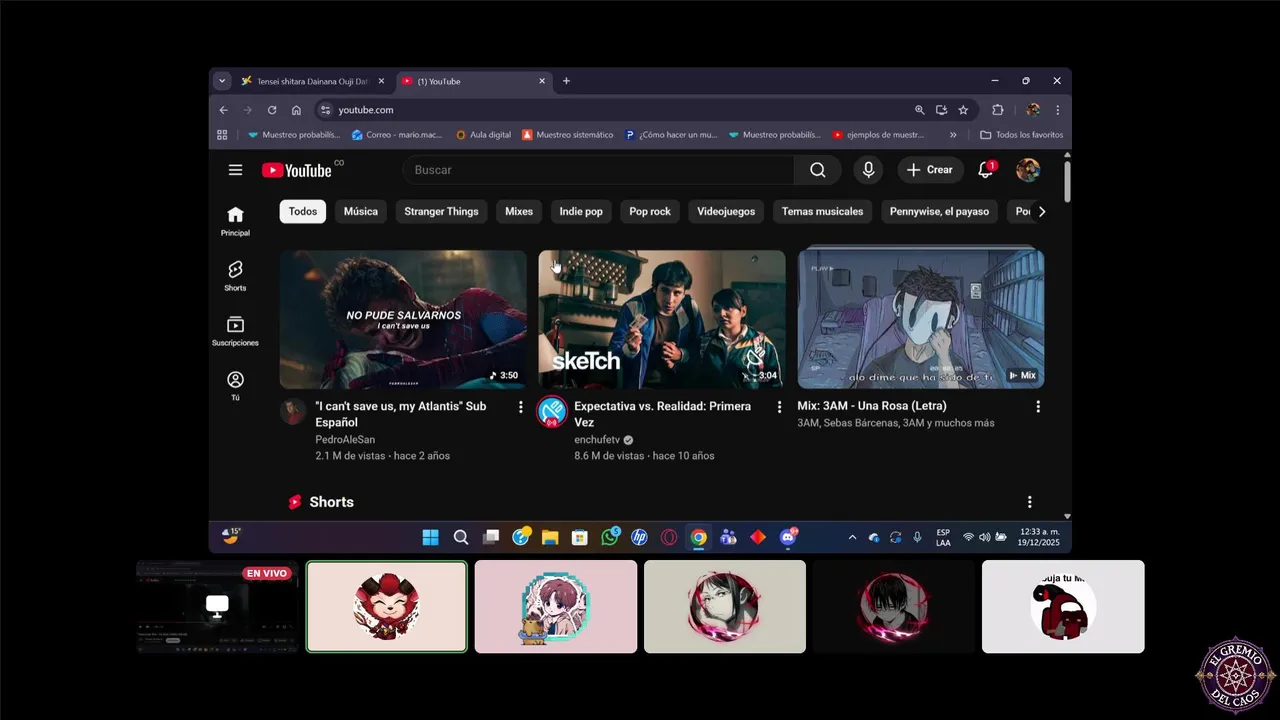Bookmark this page with the star

click(963, 110)
